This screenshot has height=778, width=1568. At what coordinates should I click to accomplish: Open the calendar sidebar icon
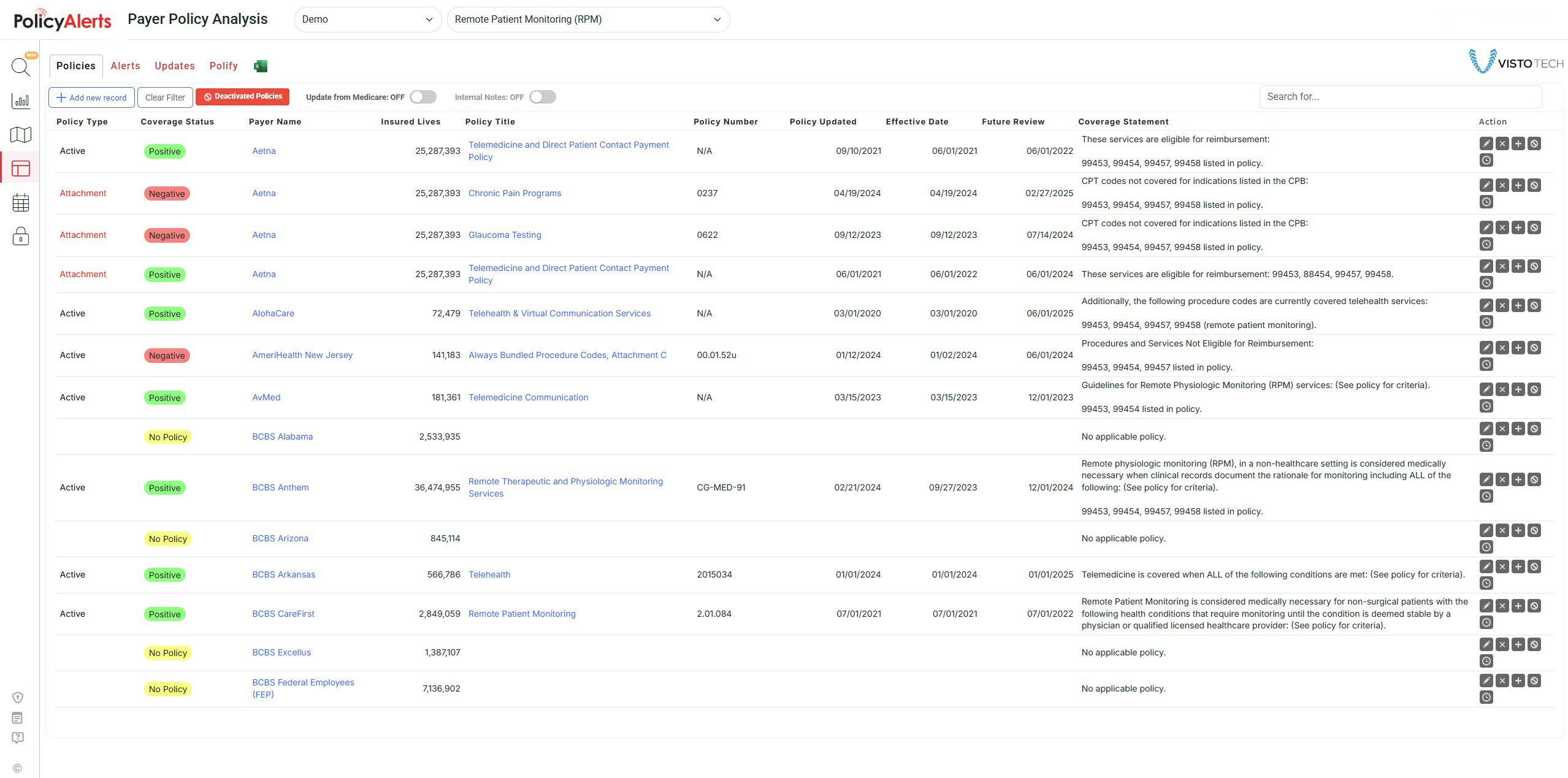pyautogui.click(x=21, y=202)
